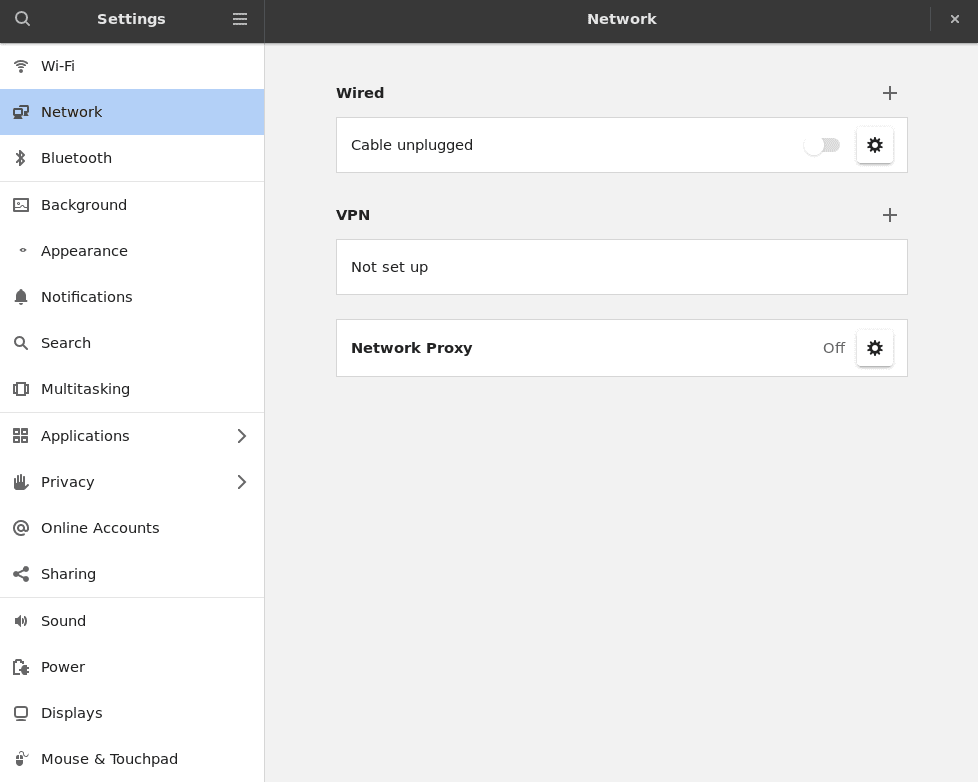978x782 pixels.
Task: Click the Notifications bell icon
Action: pos(20,297)
